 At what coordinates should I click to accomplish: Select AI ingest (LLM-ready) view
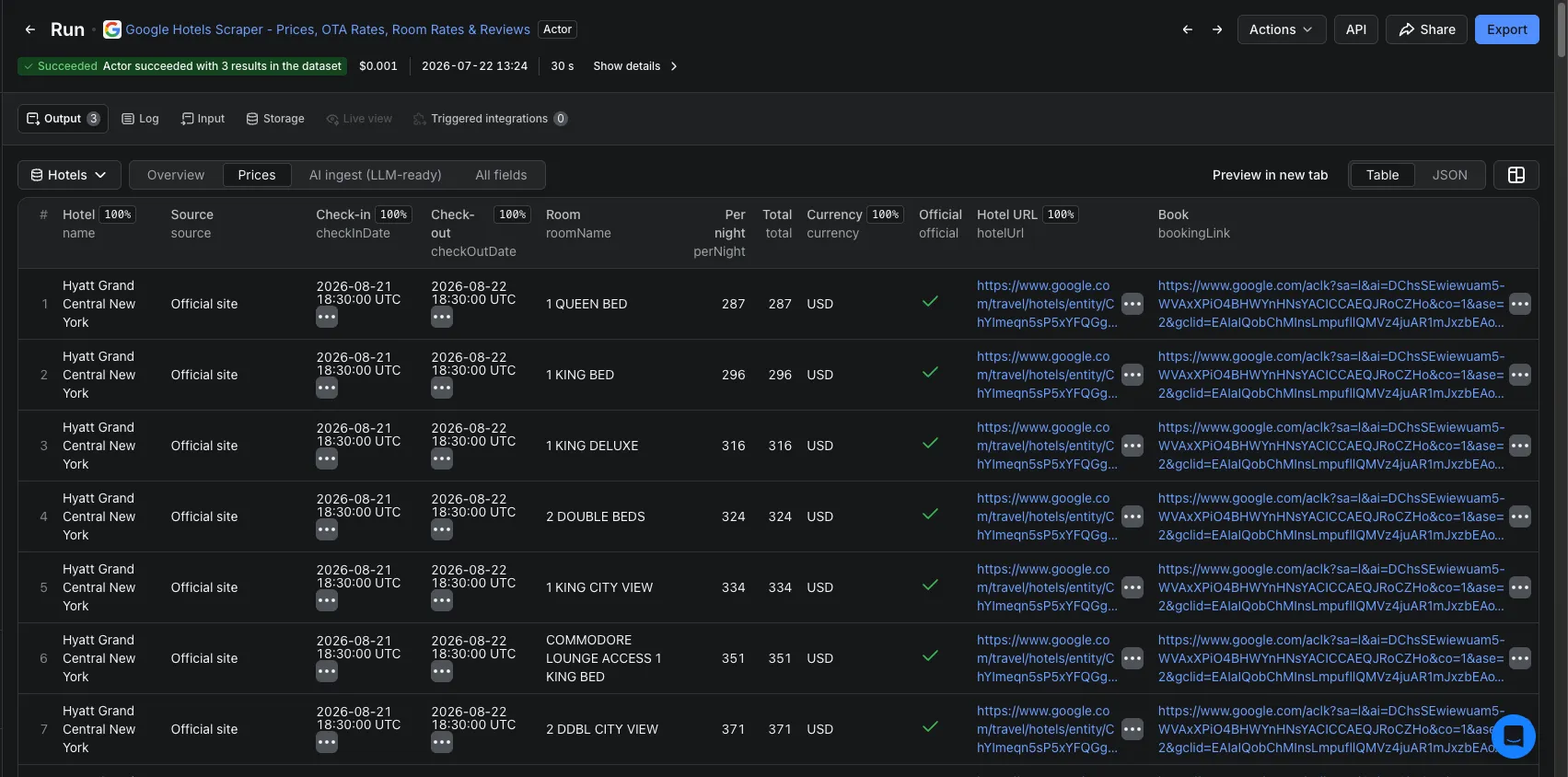point(376,175)
